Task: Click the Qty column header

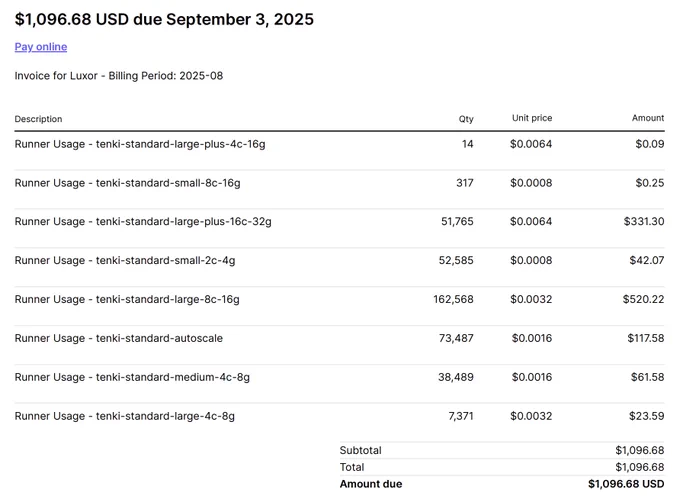Action: 466,119
